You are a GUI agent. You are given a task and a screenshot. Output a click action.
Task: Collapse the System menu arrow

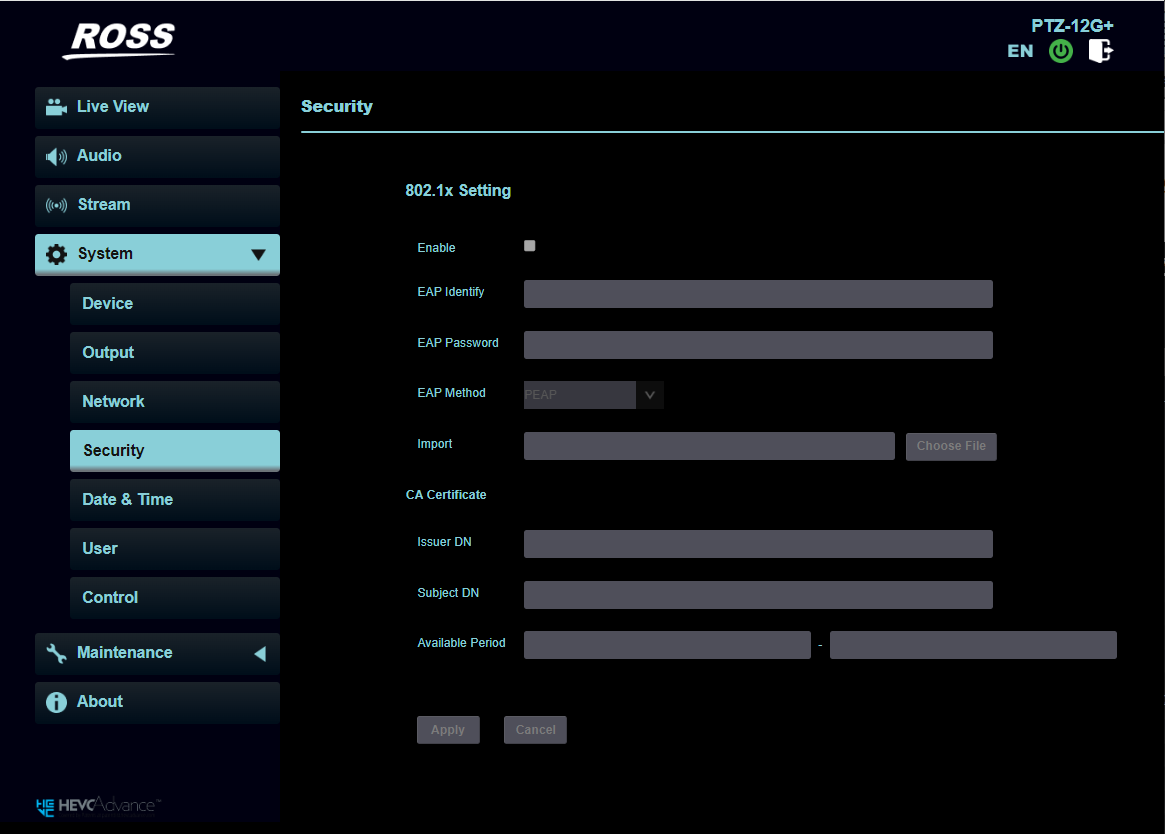coord(258,255)
